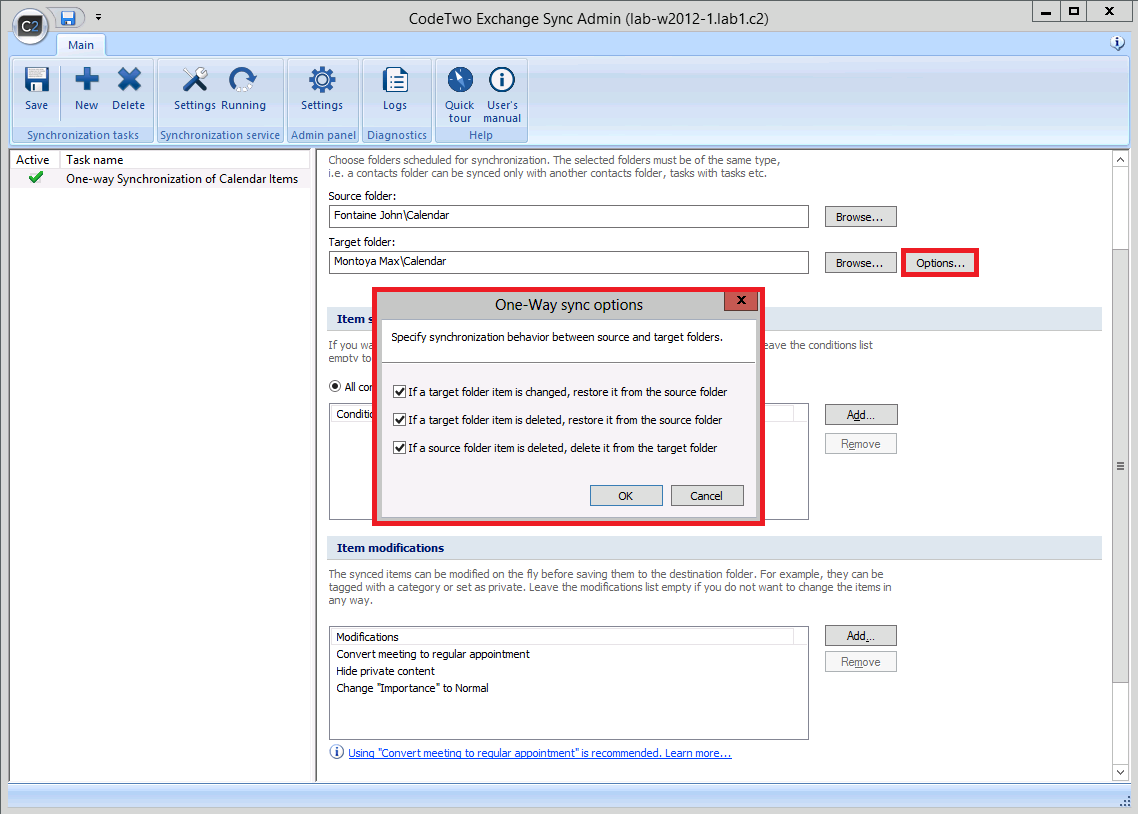The image size is (1138, 814).
Task: Open Admin panel Settings gear
Action: pos(322,89)
